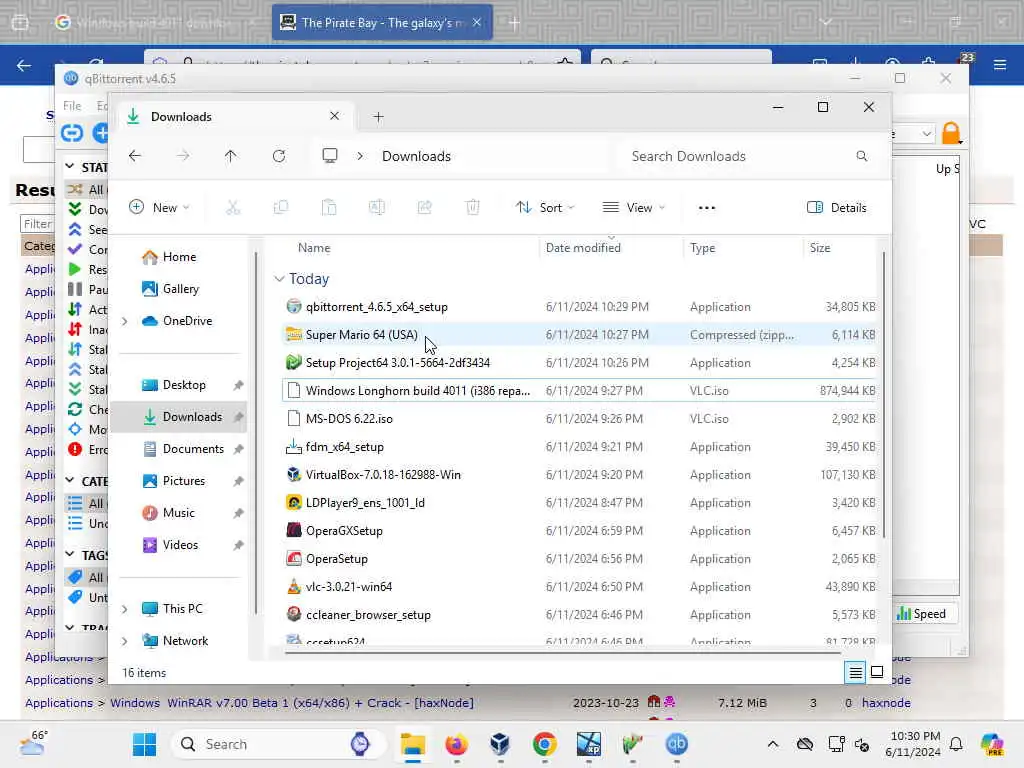This screenshot has width=1024, height=768.
Task: Select The Pirate Bay browser tab
Action: tap(382, 23)
